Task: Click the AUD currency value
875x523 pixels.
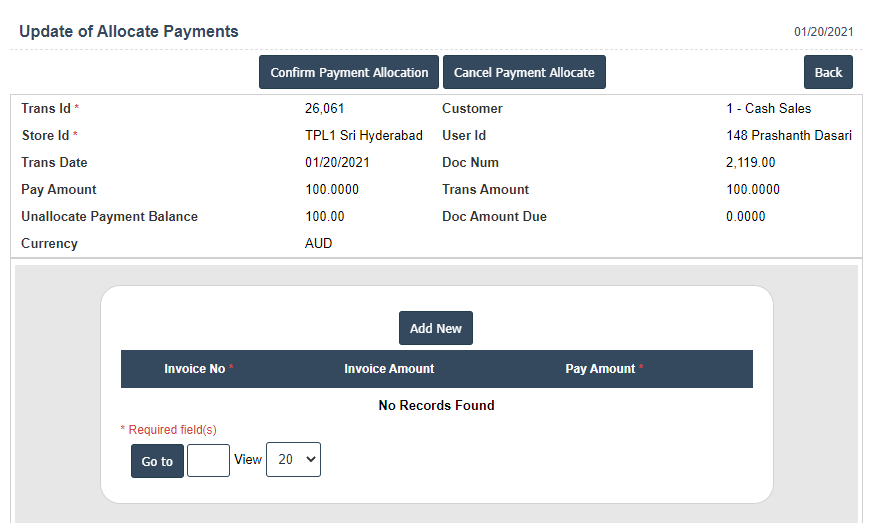Action: (318, 243)
